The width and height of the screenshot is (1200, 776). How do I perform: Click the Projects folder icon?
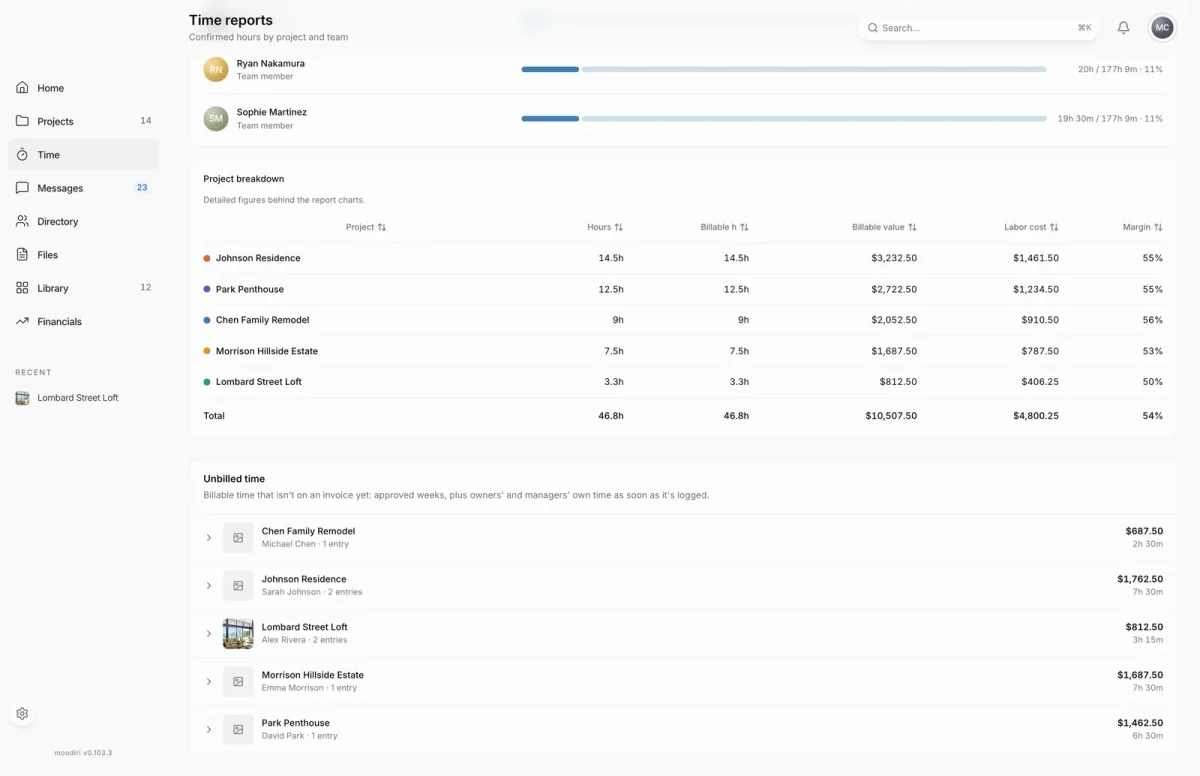click(x=22, y=121)
